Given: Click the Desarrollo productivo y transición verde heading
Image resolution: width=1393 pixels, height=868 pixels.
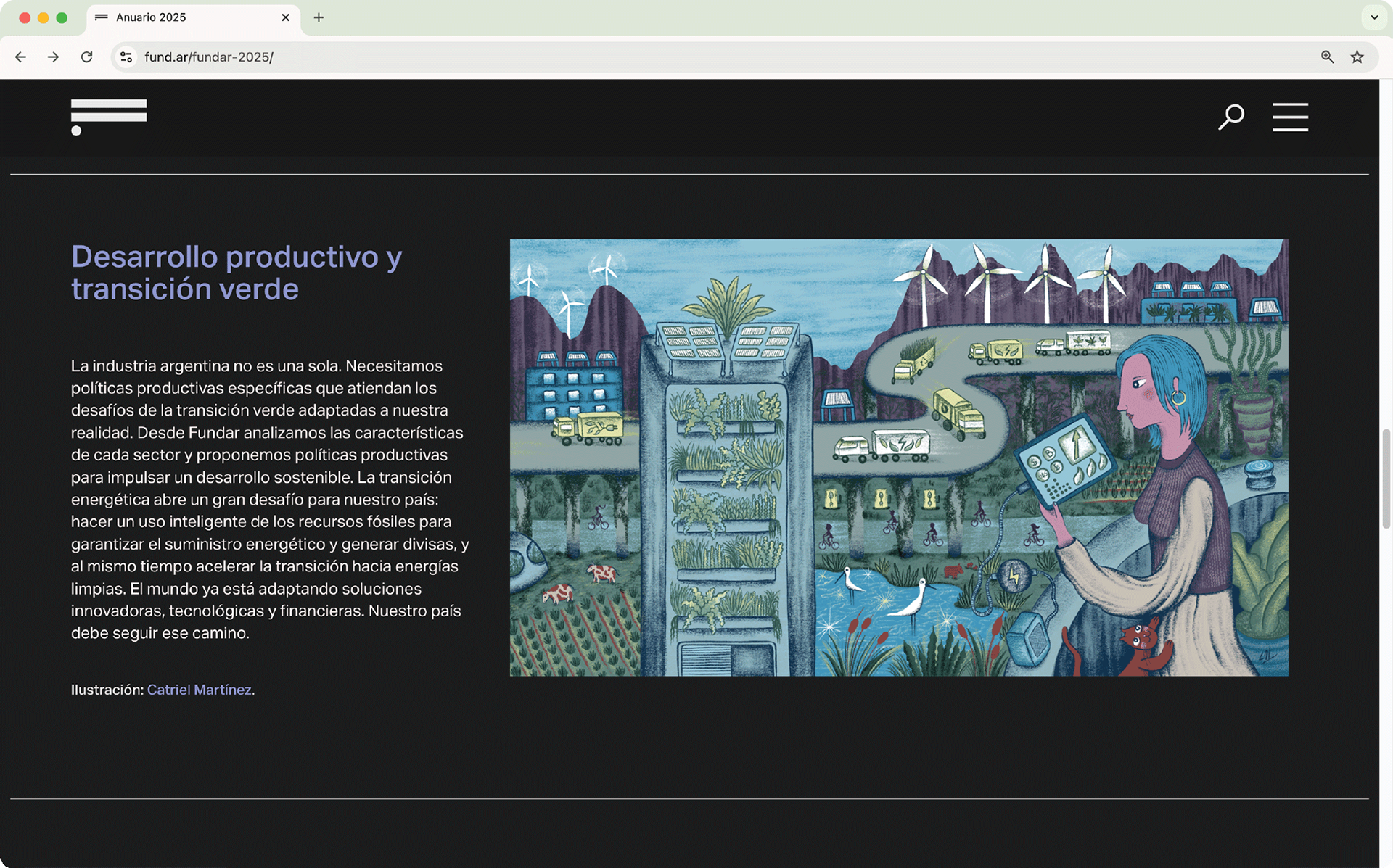Looking at the screenshot, I should 237,273.
